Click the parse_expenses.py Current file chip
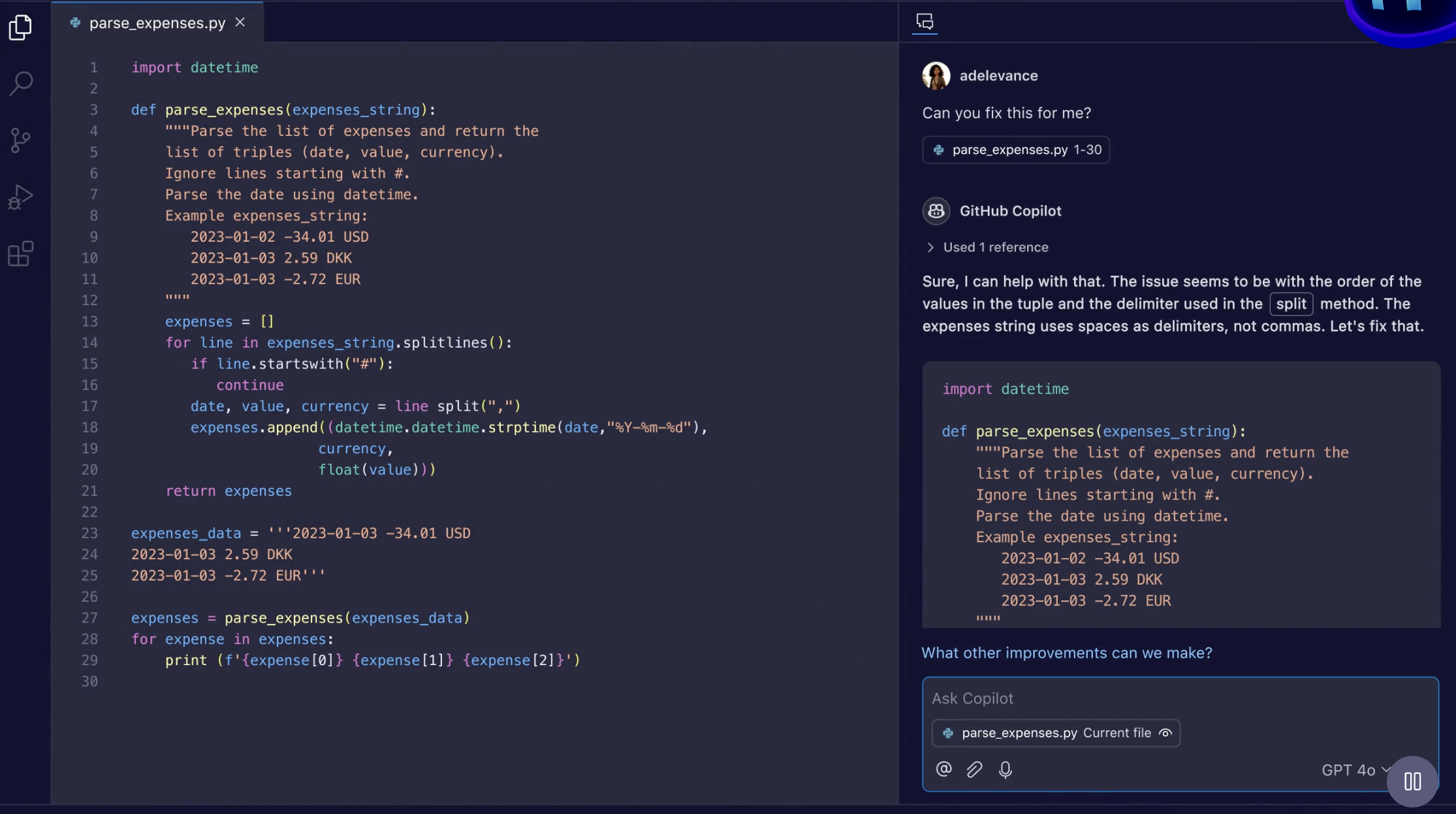This screenshot has width=1456, height=814. point(1045,733)
